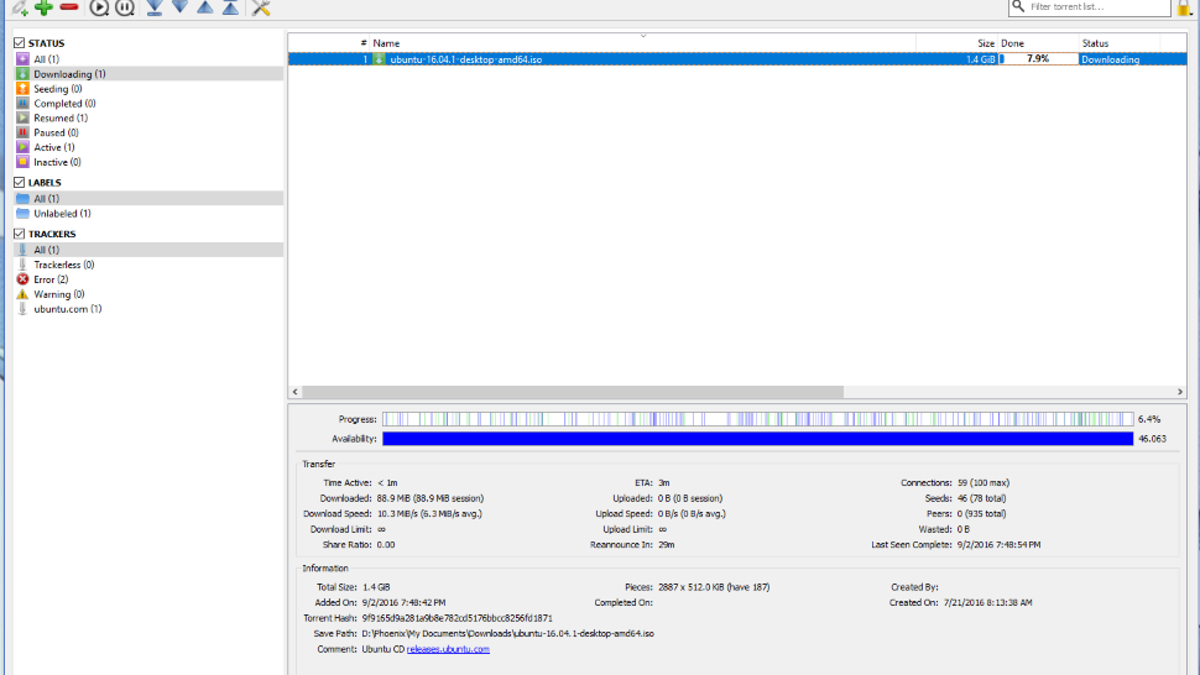This screenshot has height=675, width=1200.
Task: Click the Filter torrent list field
Action: (x=1089, y=7)
